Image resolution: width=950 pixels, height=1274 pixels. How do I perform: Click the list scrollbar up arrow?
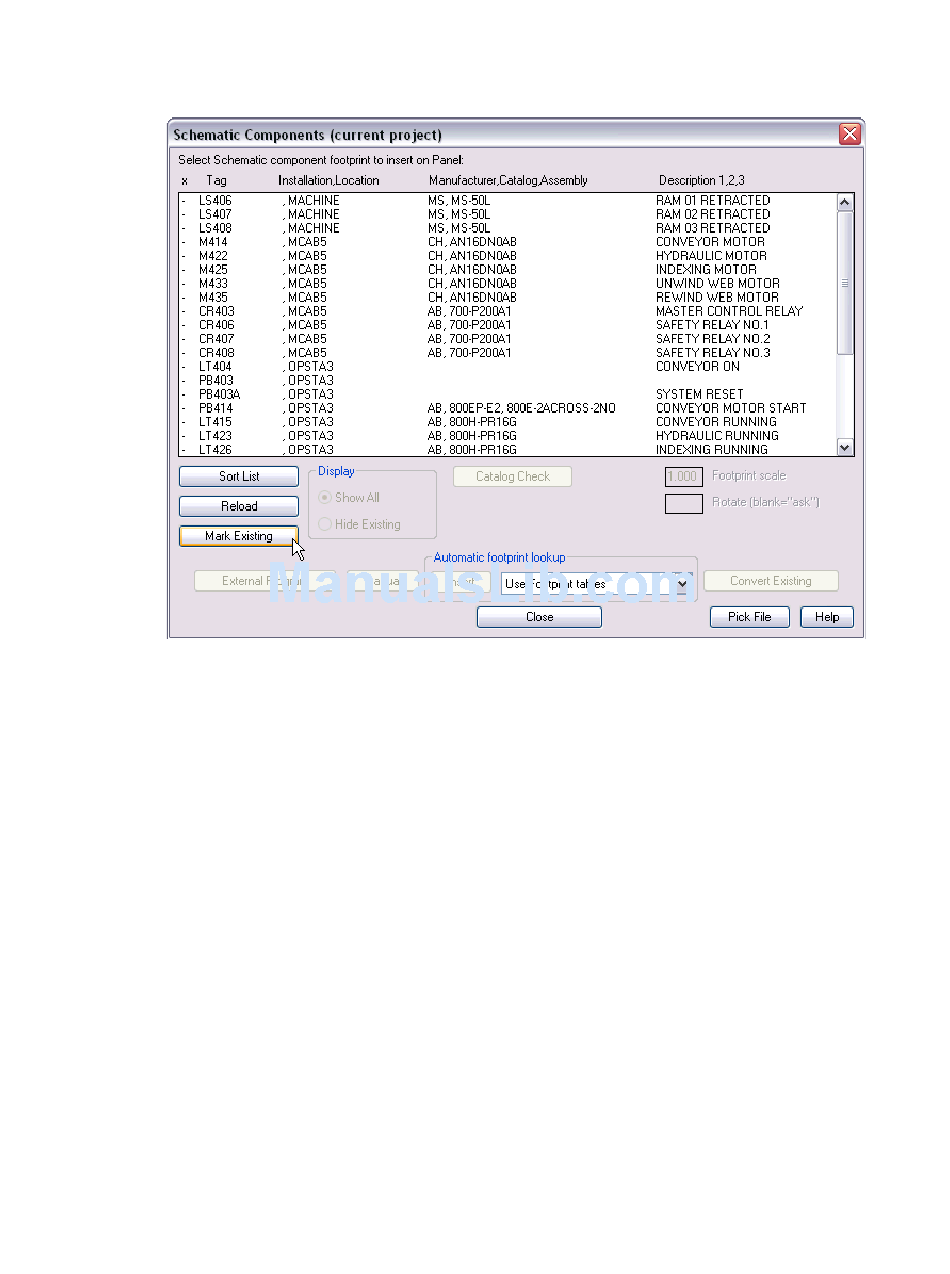coord(845,202)
